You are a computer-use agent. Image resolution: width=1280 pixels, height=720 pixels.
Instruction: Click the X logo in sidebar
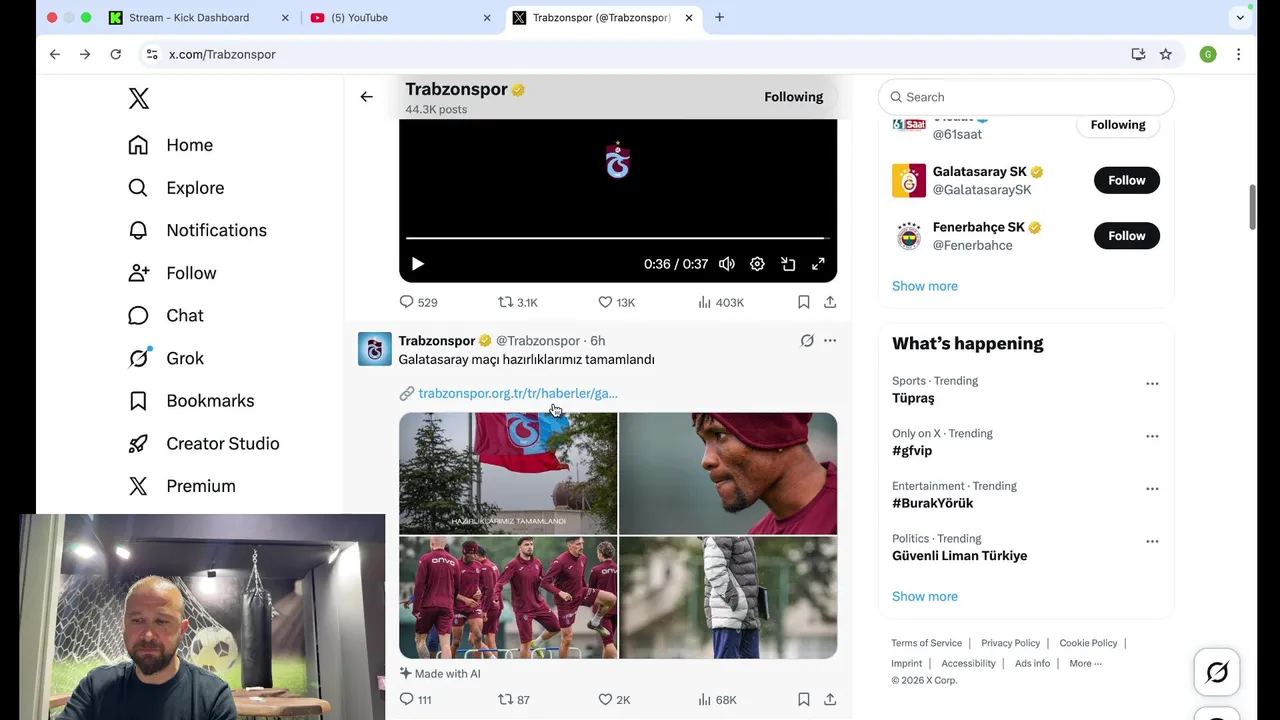tap(139, 98)
